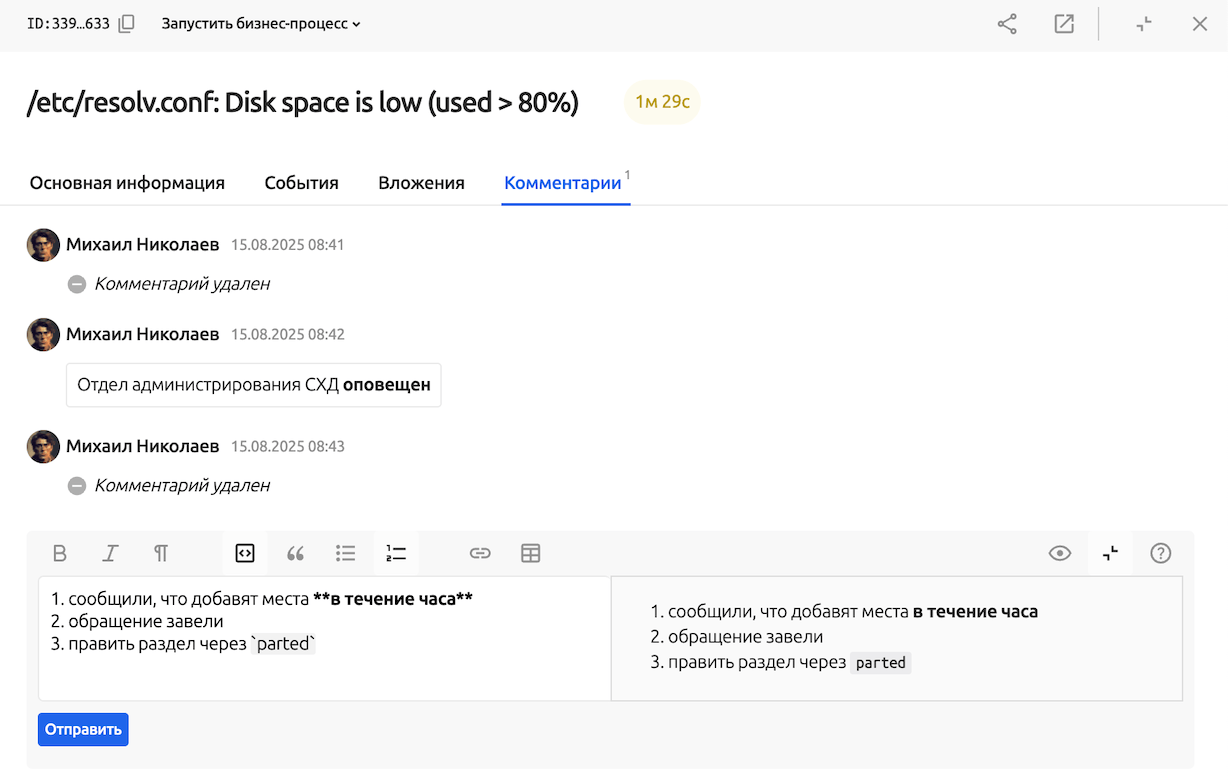Toggle the Markdown preview eye icon
The image size is (1228, 780).
pos(1059,553)
